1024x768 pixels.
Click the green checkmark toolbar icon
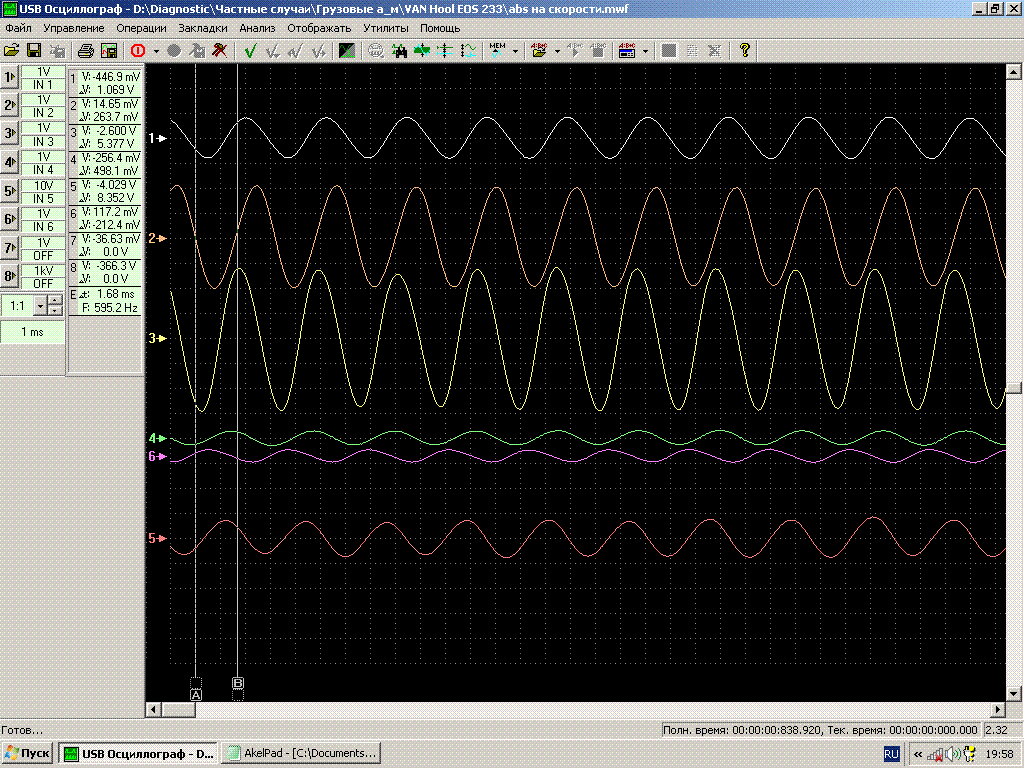tap(249, 50)
